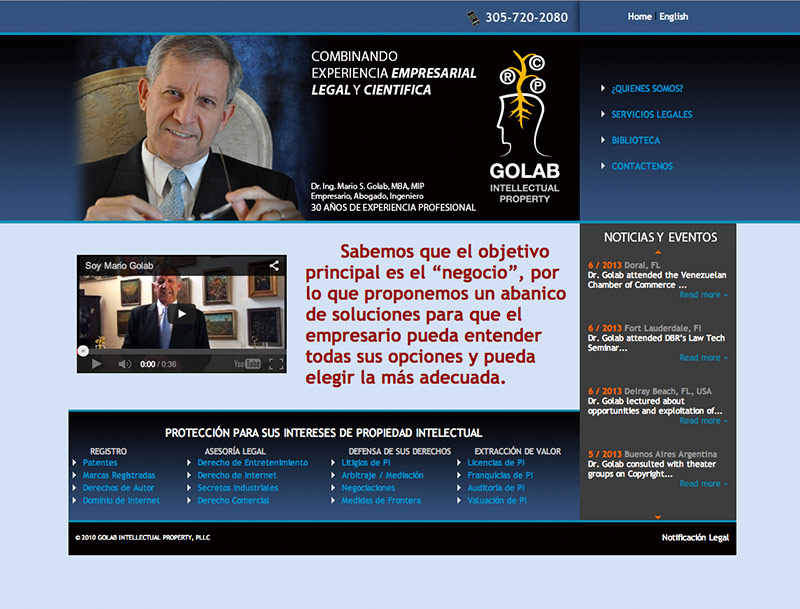800x609 pixels.
Task: Open the Derechos de Autor link
Action: [118, 488]
